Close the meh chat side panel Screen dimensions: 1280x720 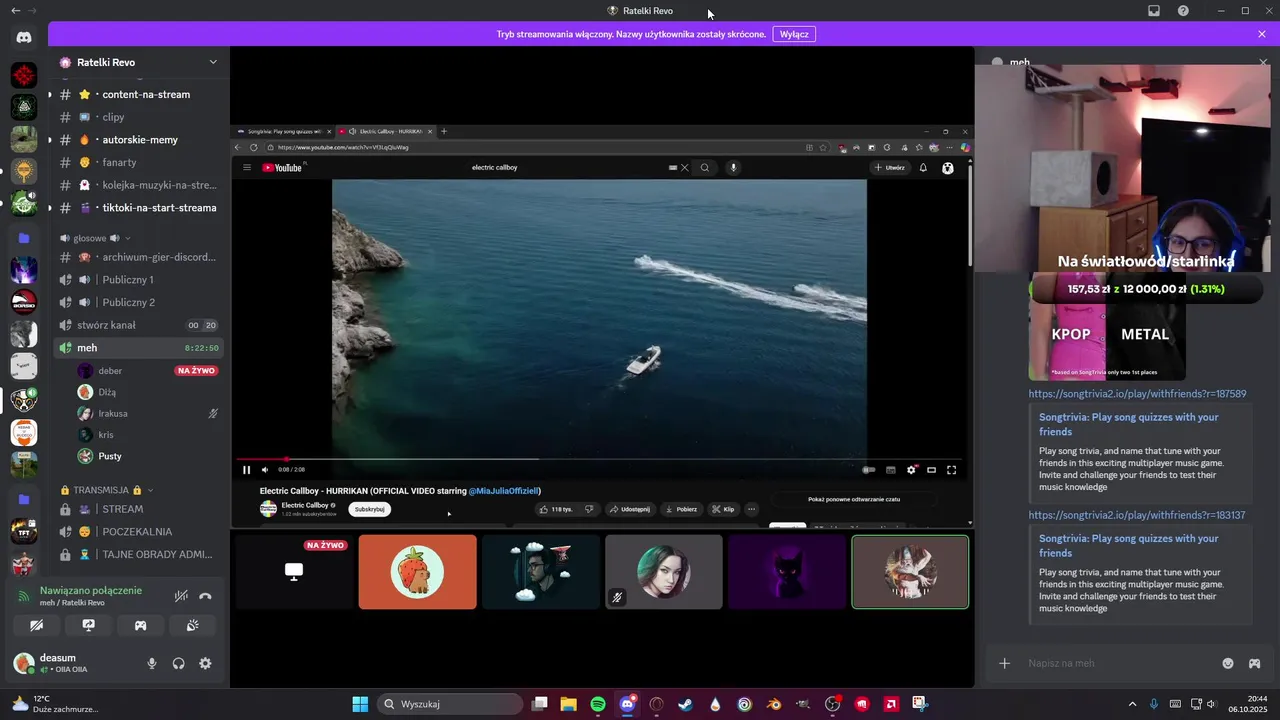click(1263, 62)
